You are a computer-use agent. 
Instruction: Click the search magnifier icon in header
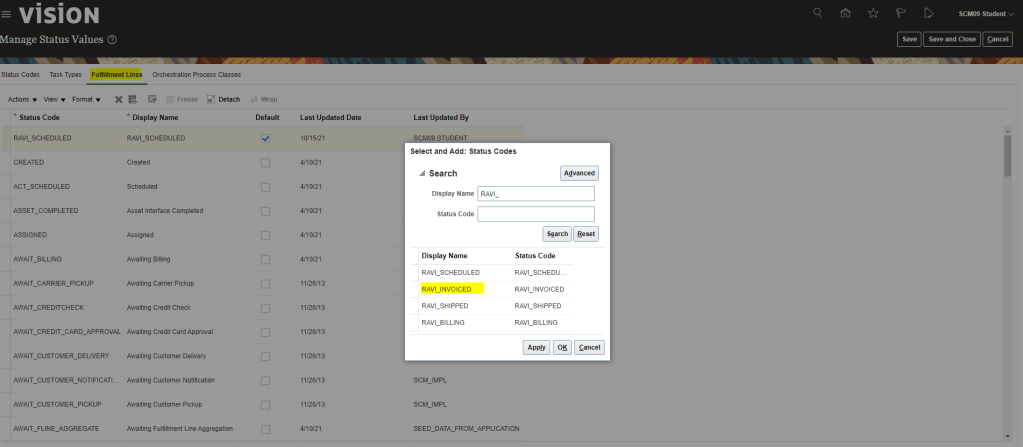coord(818,13)
